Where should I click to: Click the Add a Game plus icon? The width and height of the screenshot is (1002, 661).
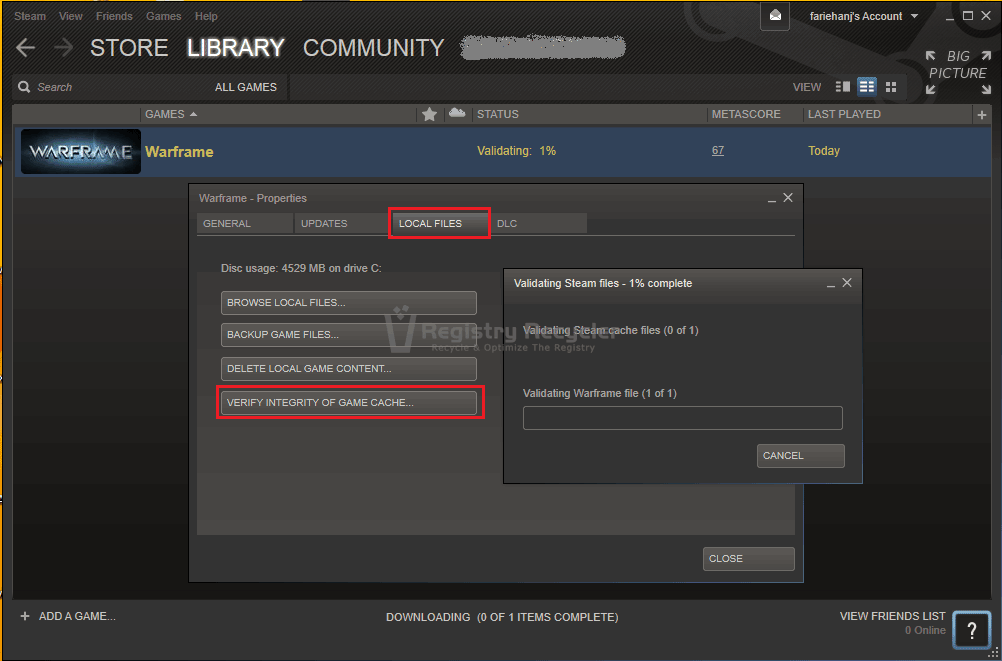pos(25,616)
